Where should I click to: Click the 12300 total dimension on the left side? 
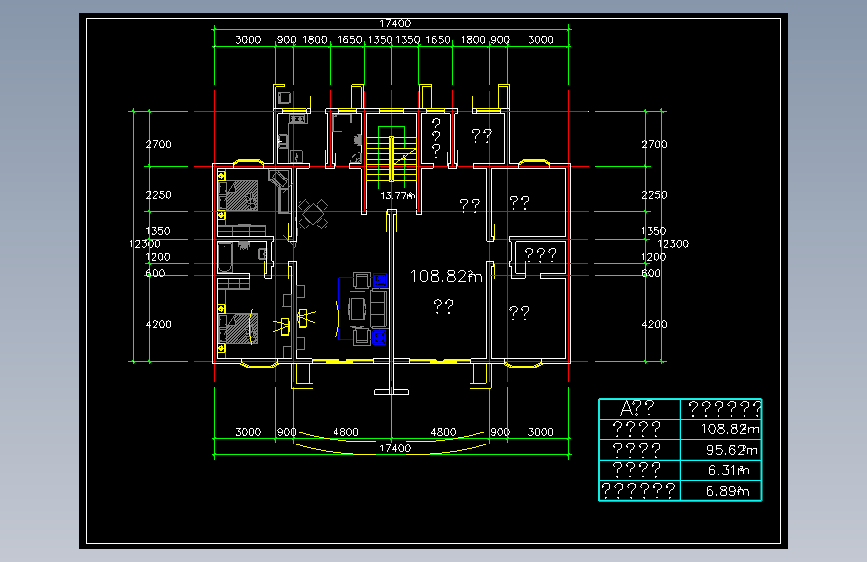point(144,244)
